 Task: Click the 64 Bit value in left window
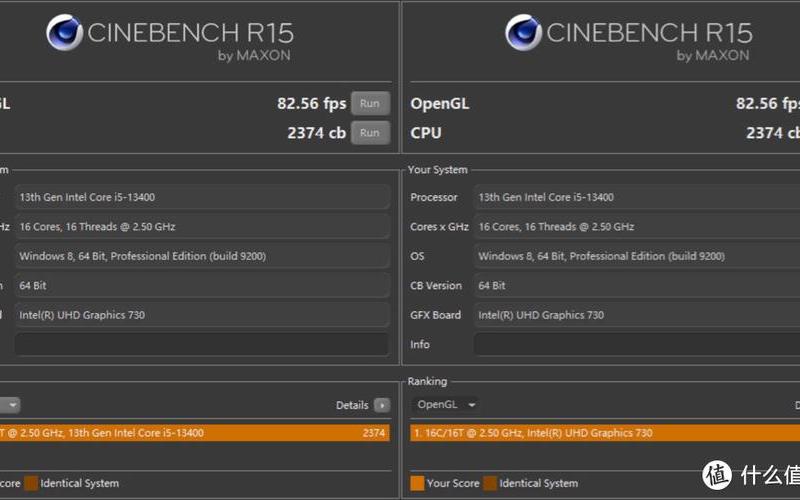point(202,286)
